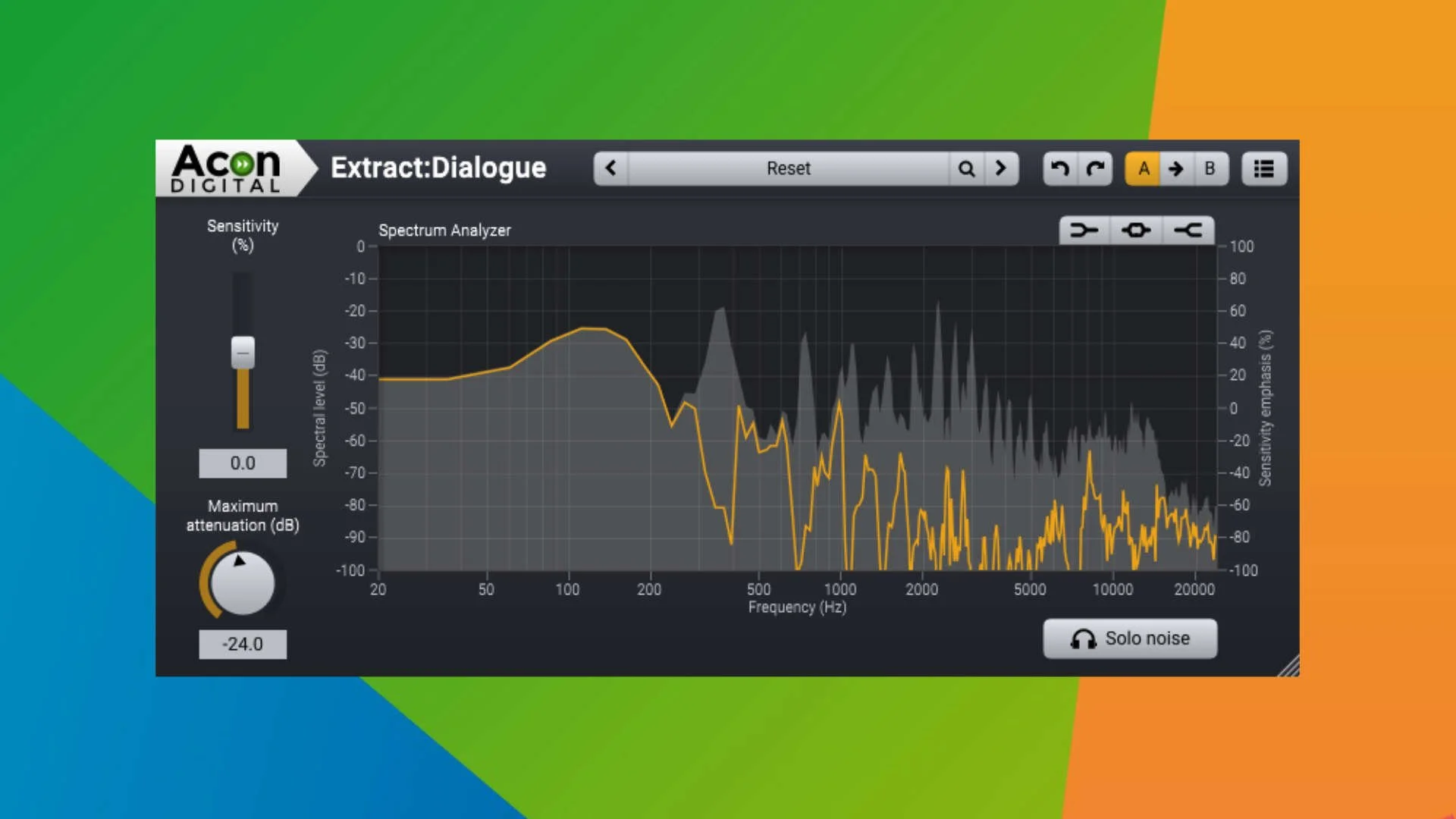Toggle the processing spectrum display icon
Viewport: 1456px width, 819px height.
point(1135,231)
